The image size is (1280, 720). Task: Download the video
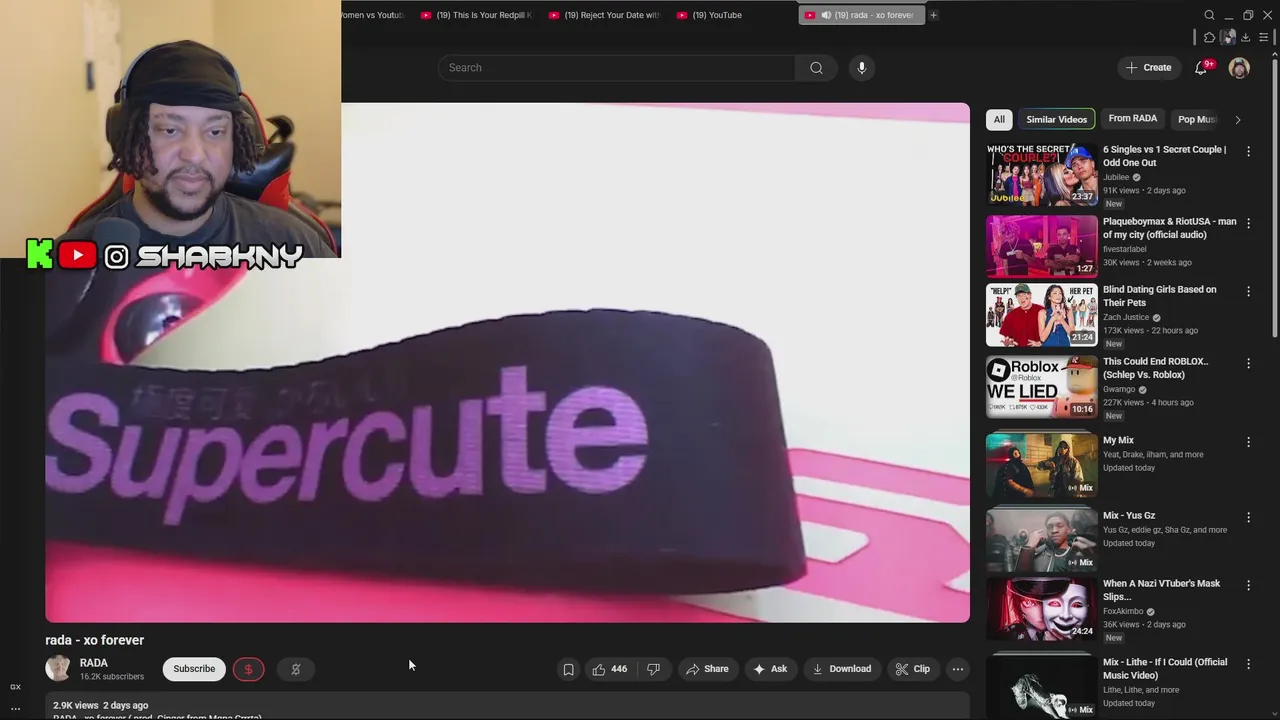(x=841, y=669)
